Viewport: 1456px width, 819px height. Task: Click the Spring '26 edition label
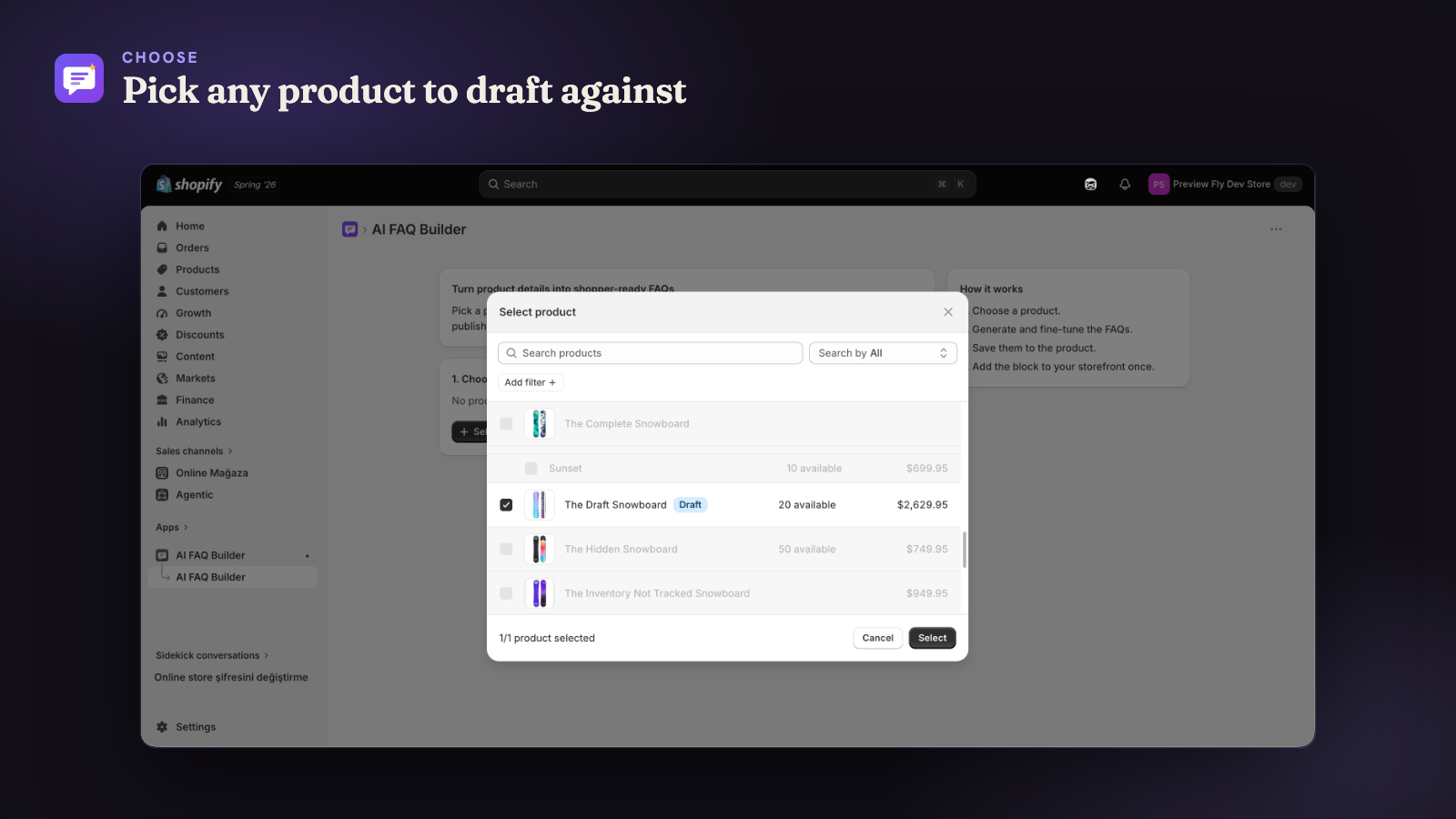[x=255, y=185]
